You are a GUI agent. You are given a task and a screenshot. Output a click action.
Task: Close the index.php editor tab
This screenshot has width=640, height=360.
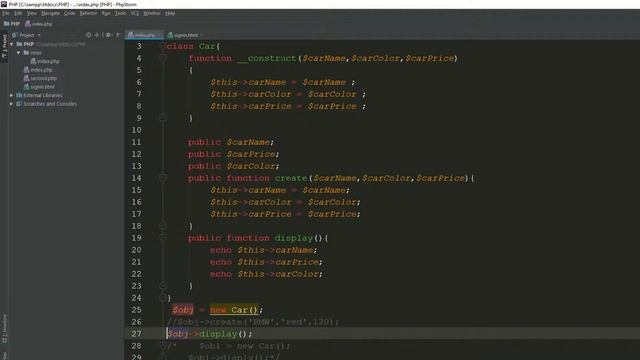click(x=160, y=35)
